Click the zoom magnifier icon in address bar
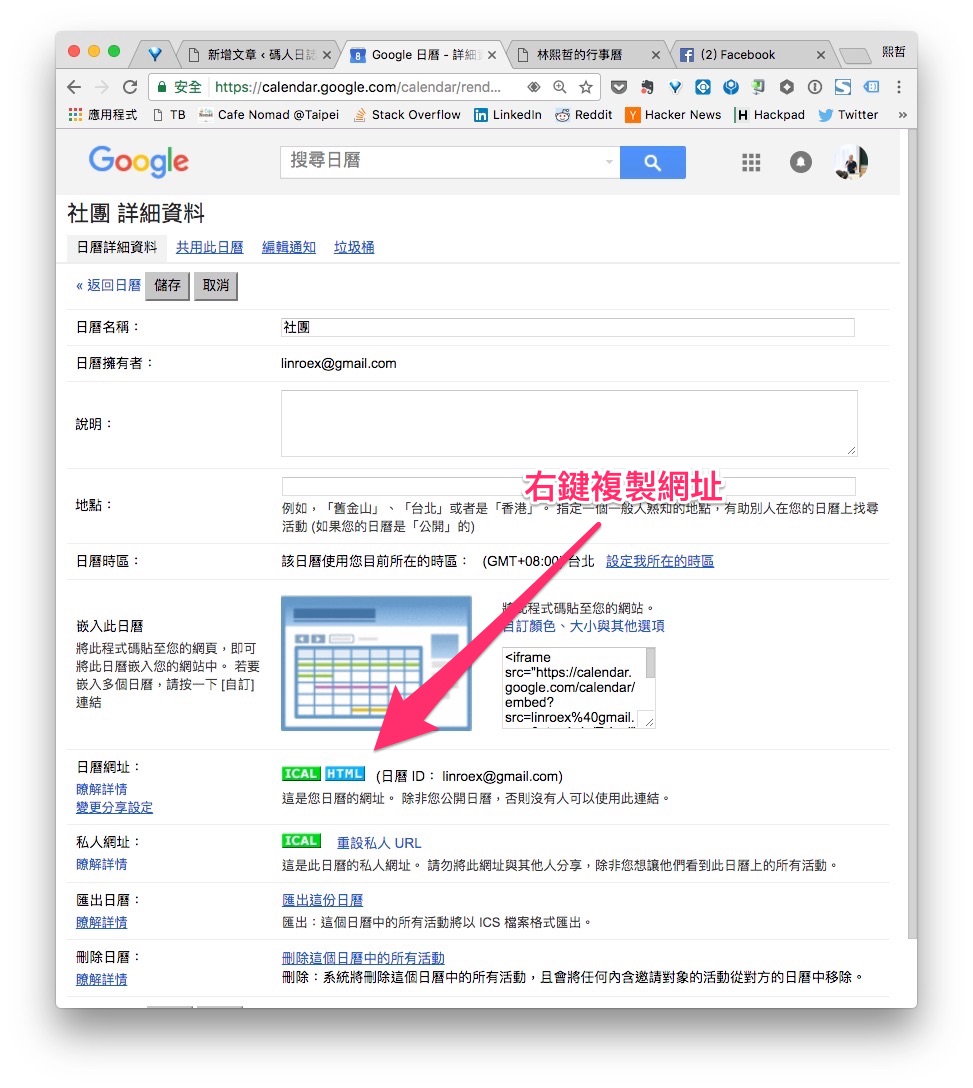Viewport: 973px width, 1088px height. (x=559, y=87)
